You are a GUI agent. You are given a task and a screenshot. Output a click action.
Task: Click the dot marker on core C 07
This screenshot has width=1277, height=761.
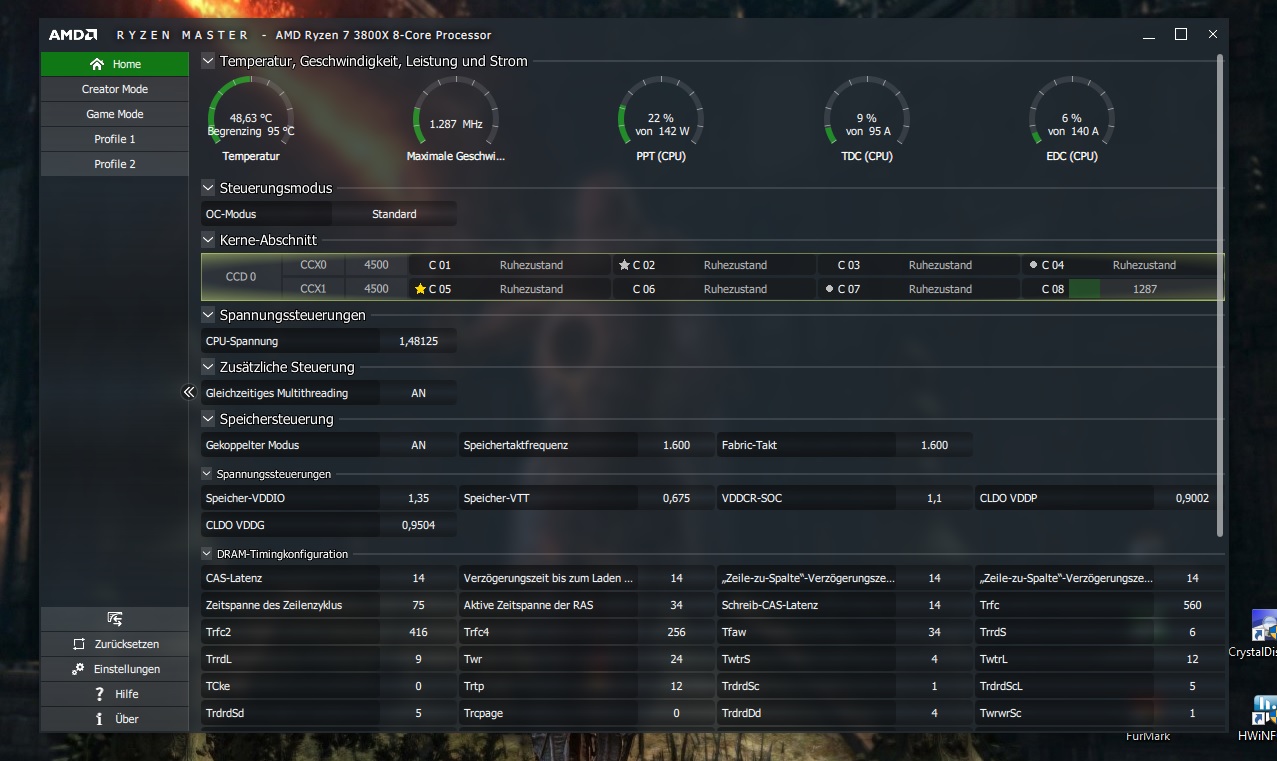[x=829, y=289]
